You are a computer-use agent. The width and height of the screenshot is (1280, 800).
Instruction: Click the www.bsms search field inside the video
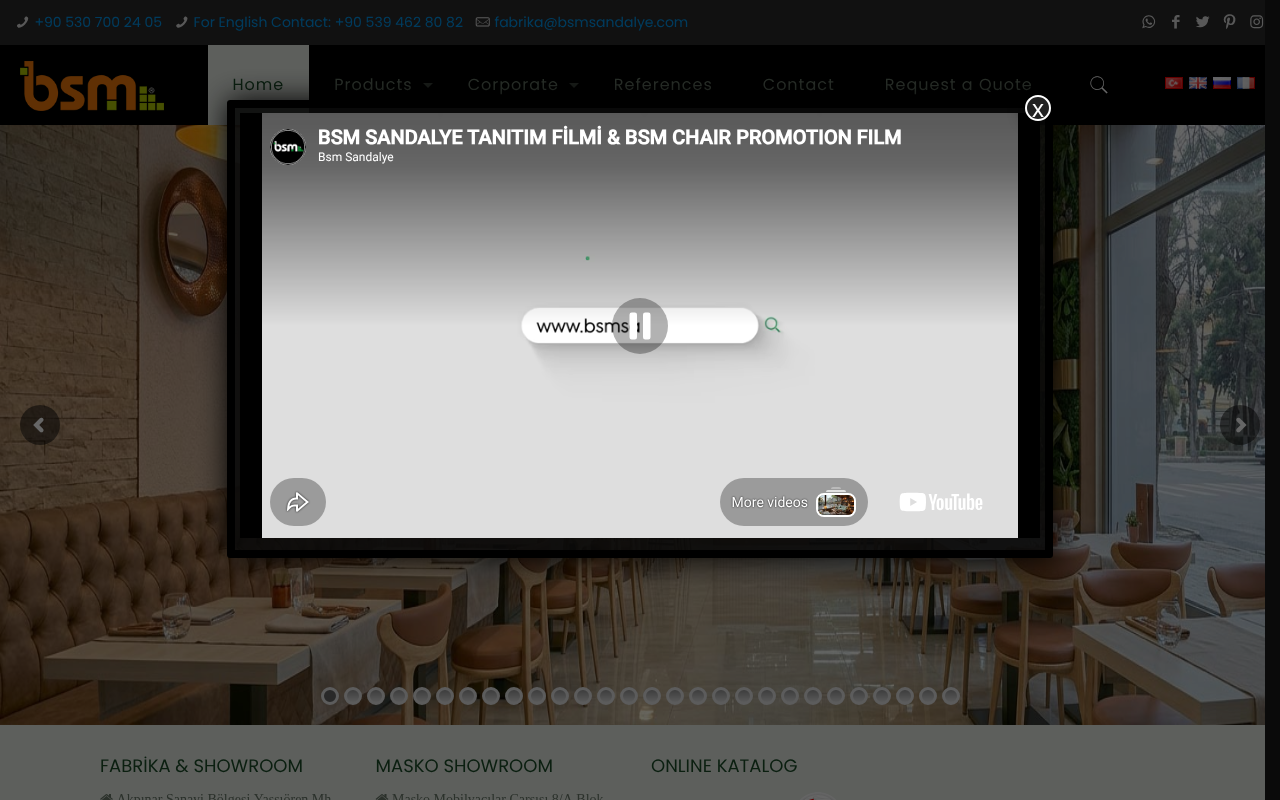pyautogui.click(x=640, y=326)
